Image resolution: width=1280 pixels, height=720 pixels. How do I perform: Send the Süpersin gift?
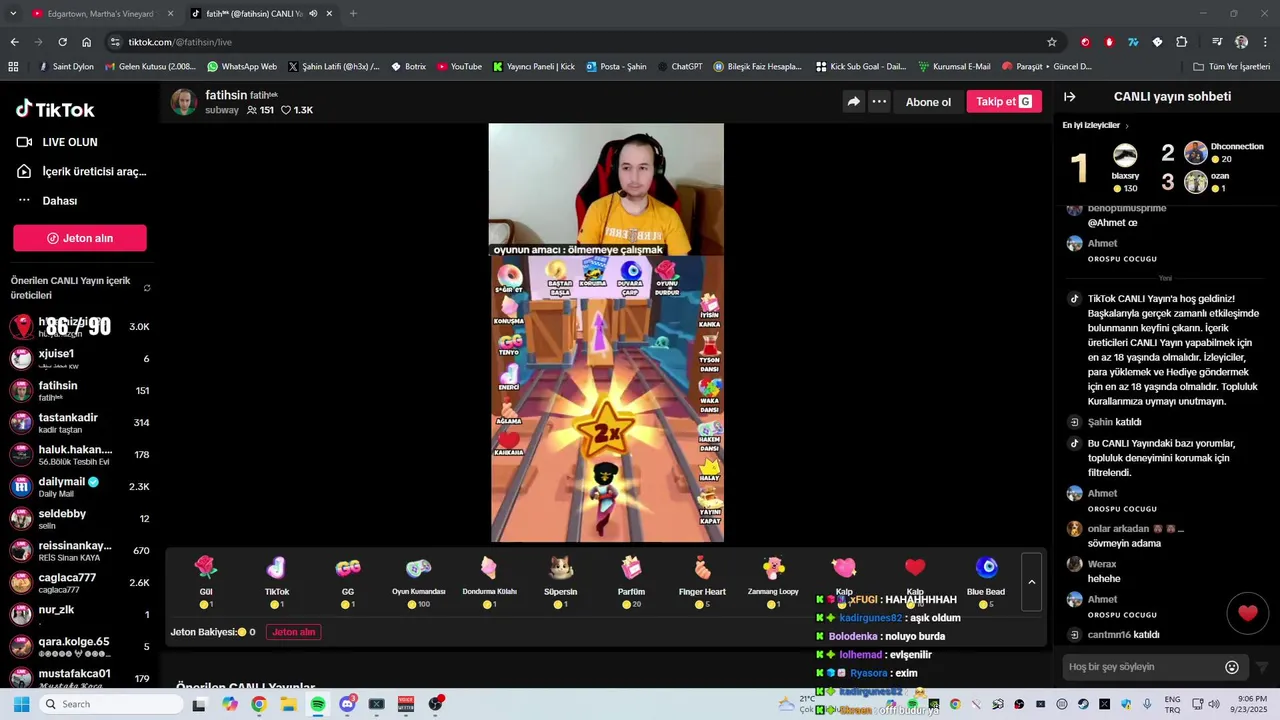tap(561, 581)
